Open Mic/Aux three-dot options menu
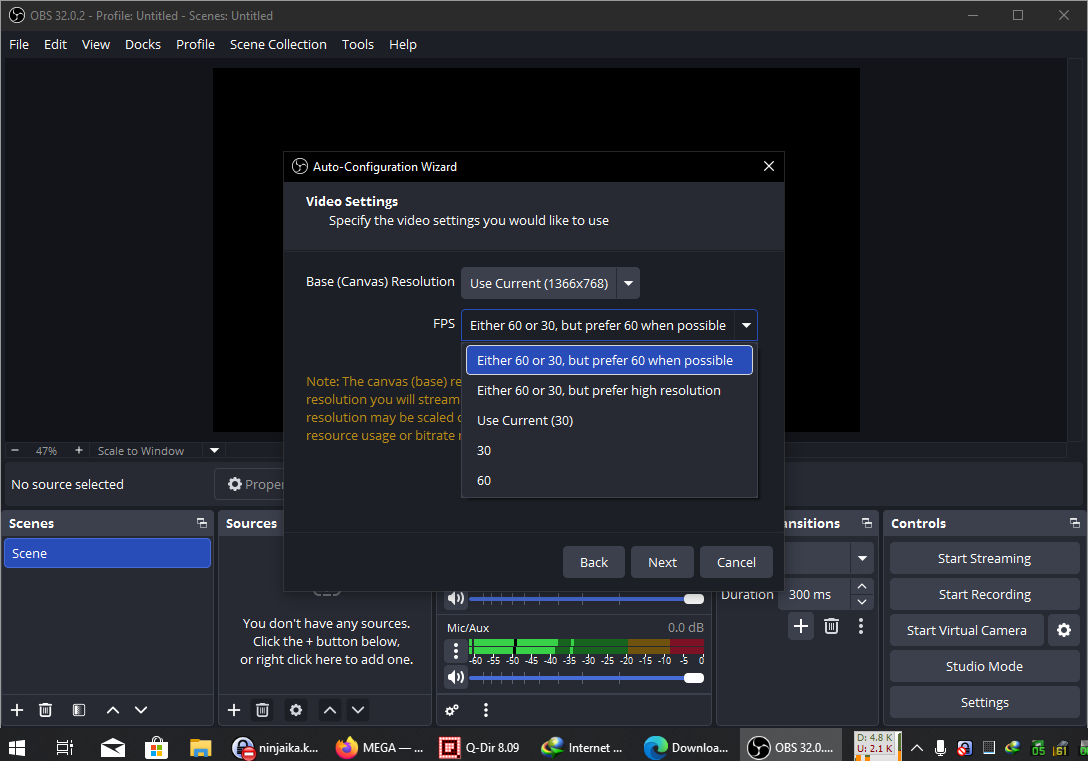1088x761 pixels. coord(456,651)
